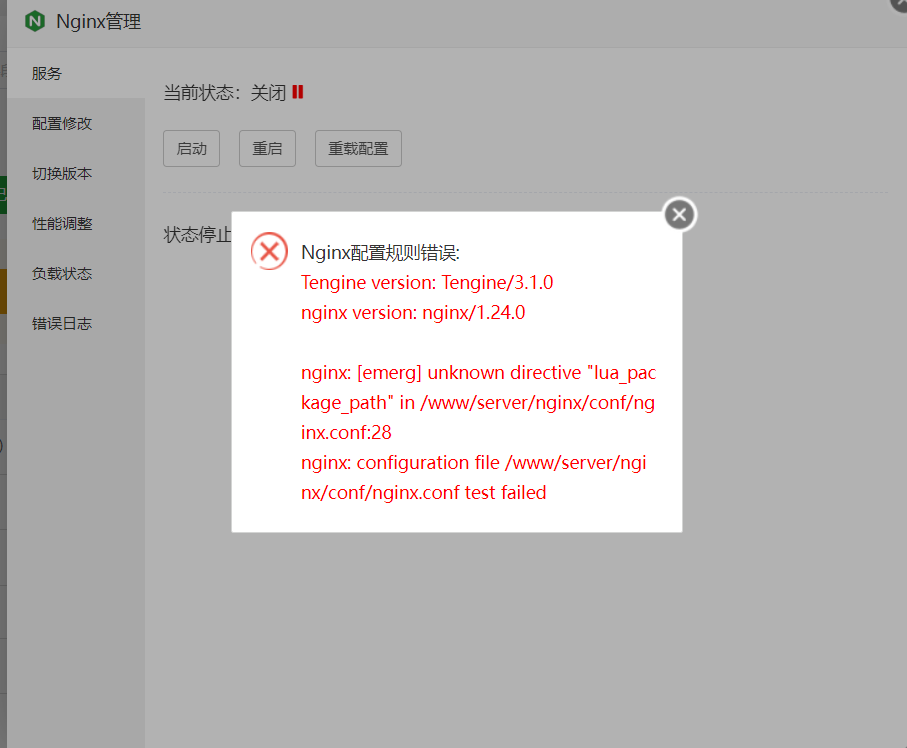Click the 当前状态: 关闭 status text

pos(224,93)
